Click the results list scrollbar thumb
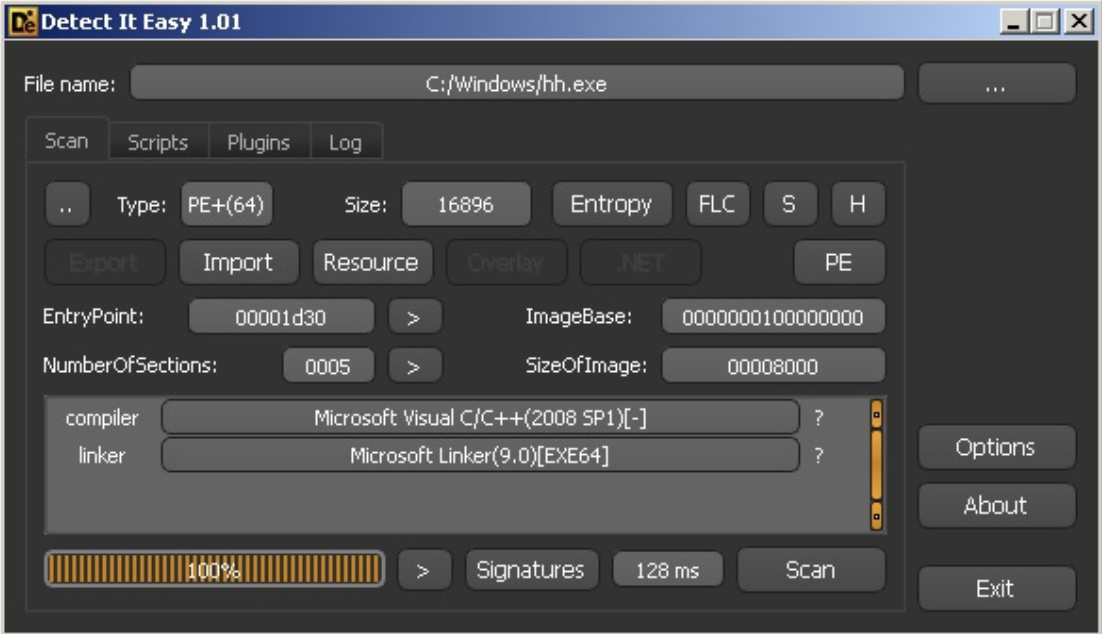This screenshot has width=1102, height=634. coord(876,465)
